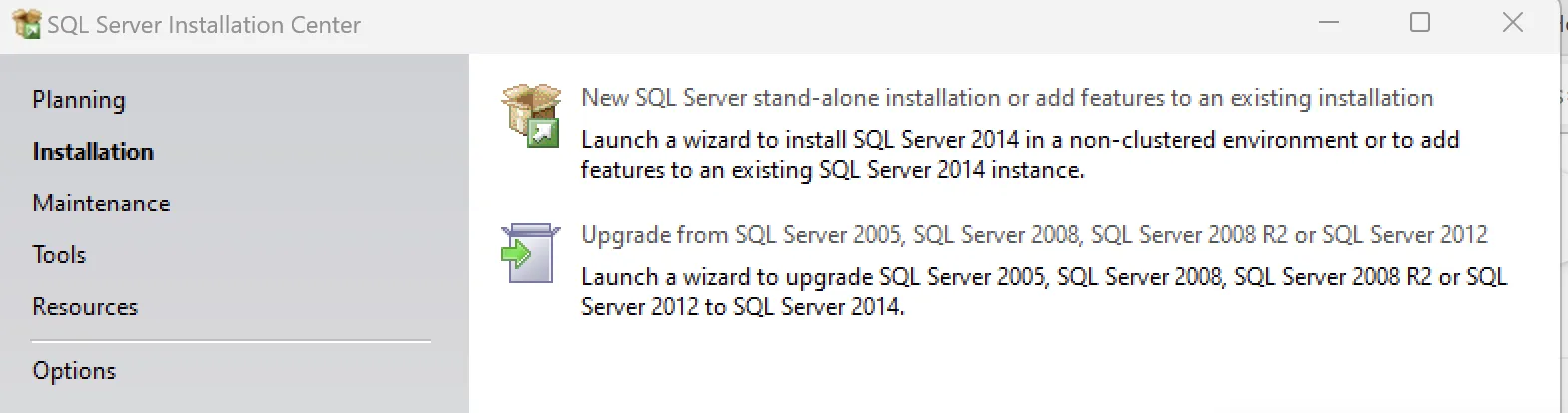
Task: Start Upgrade from SQL Server 2005 link
Action: [x=1034, y=235]
